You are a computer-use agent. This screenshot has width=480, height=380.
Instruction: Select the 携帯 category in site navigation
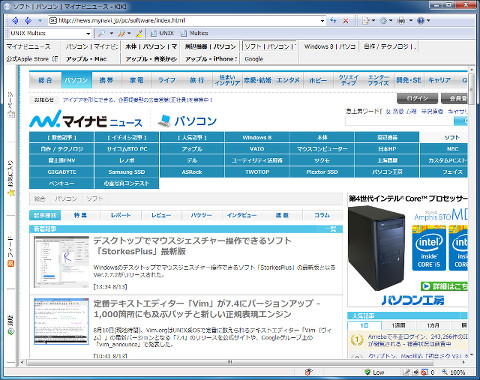tap(106, 80)
